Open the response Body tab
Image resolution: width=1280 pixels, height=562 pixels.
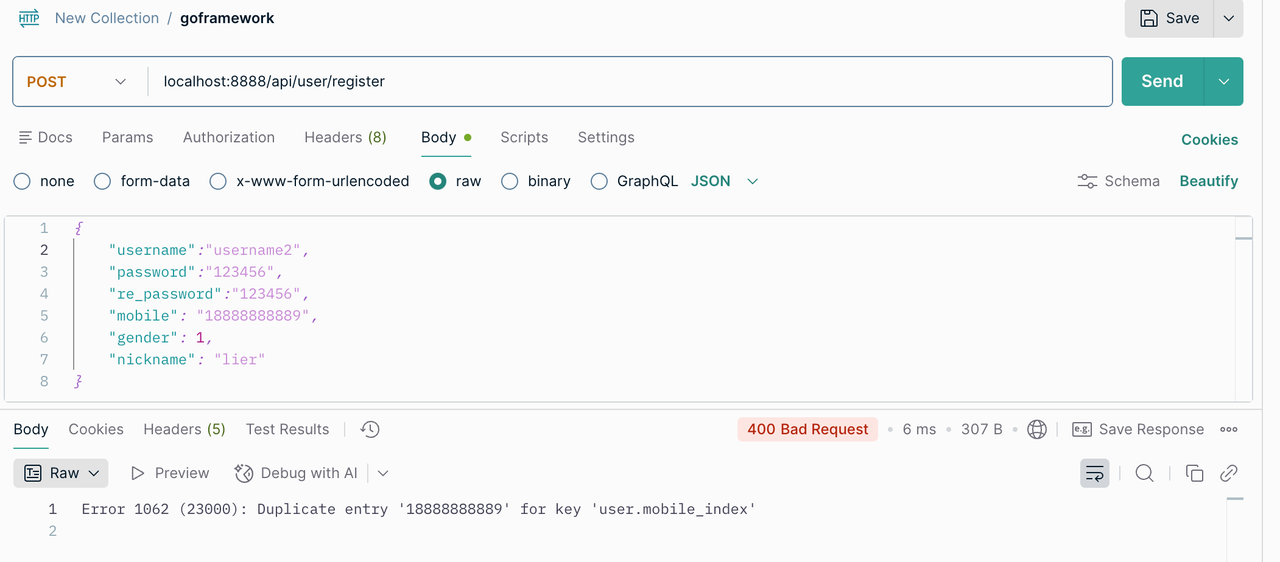pyautogui.click(x=31, y=429)
